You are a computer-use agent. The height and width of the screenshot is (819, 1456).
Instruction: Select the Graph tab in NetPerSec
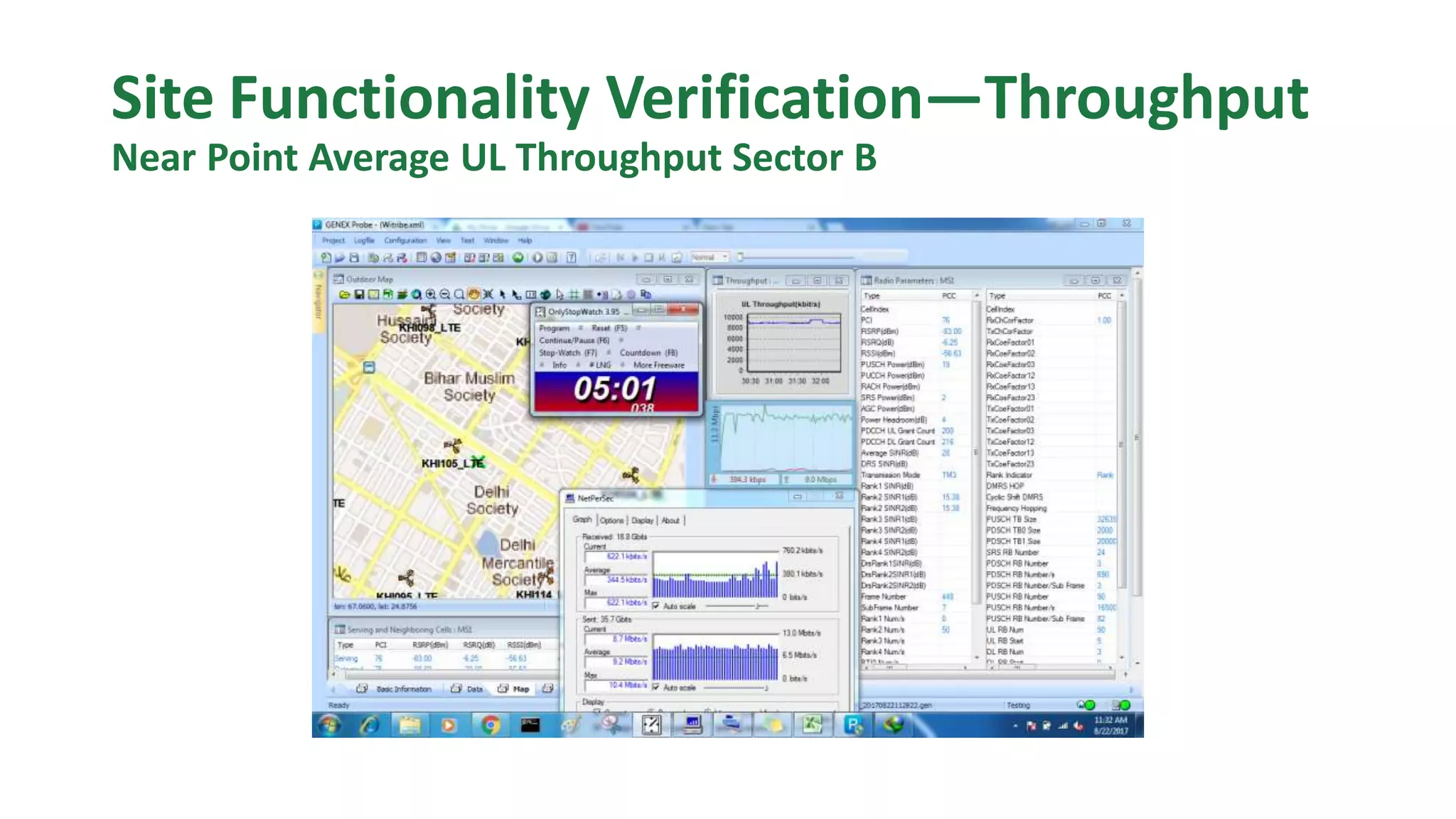[582, 520]
